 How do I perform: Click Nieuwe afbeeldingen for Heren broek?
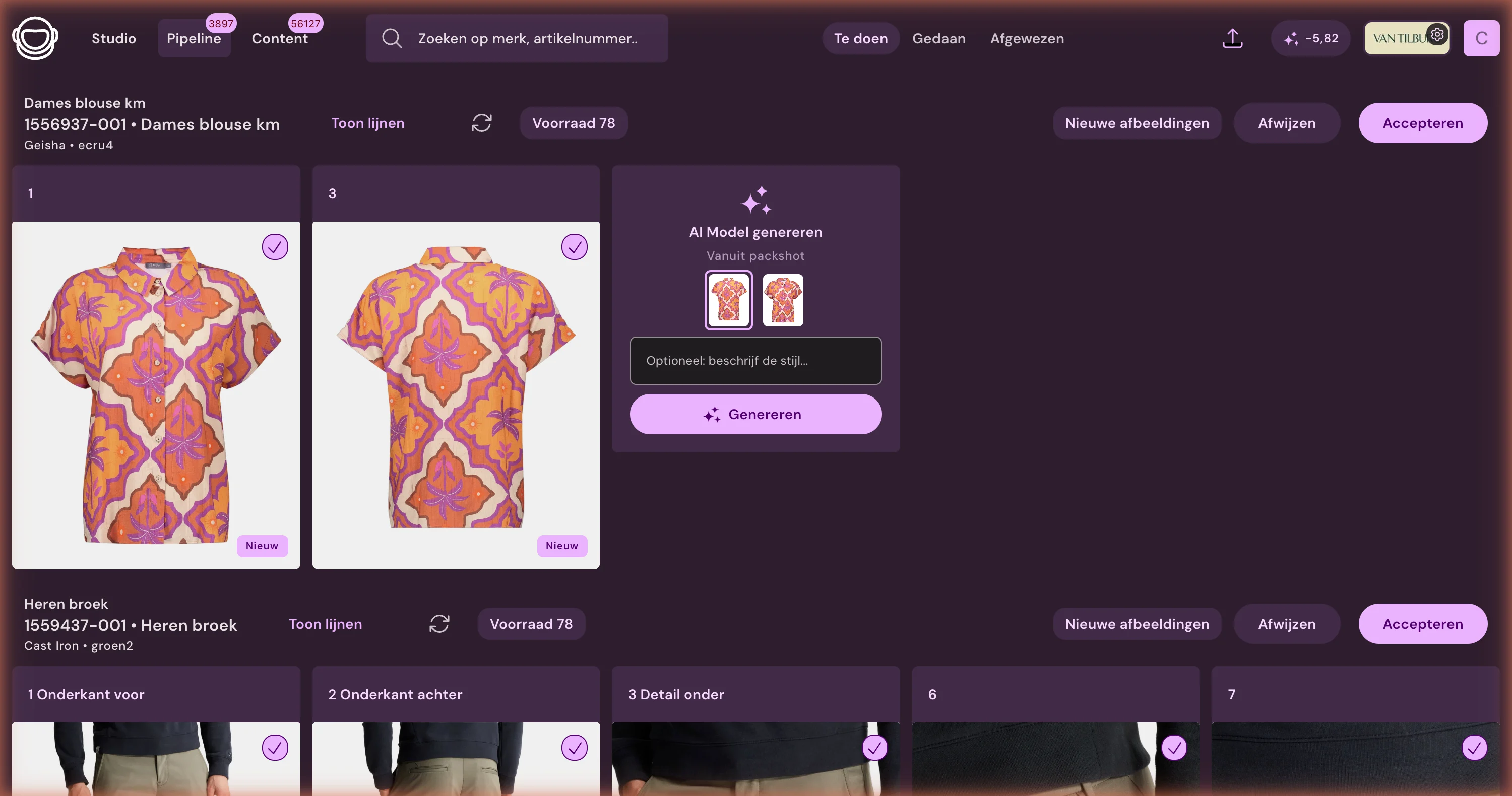click(x=1137, y=624)
